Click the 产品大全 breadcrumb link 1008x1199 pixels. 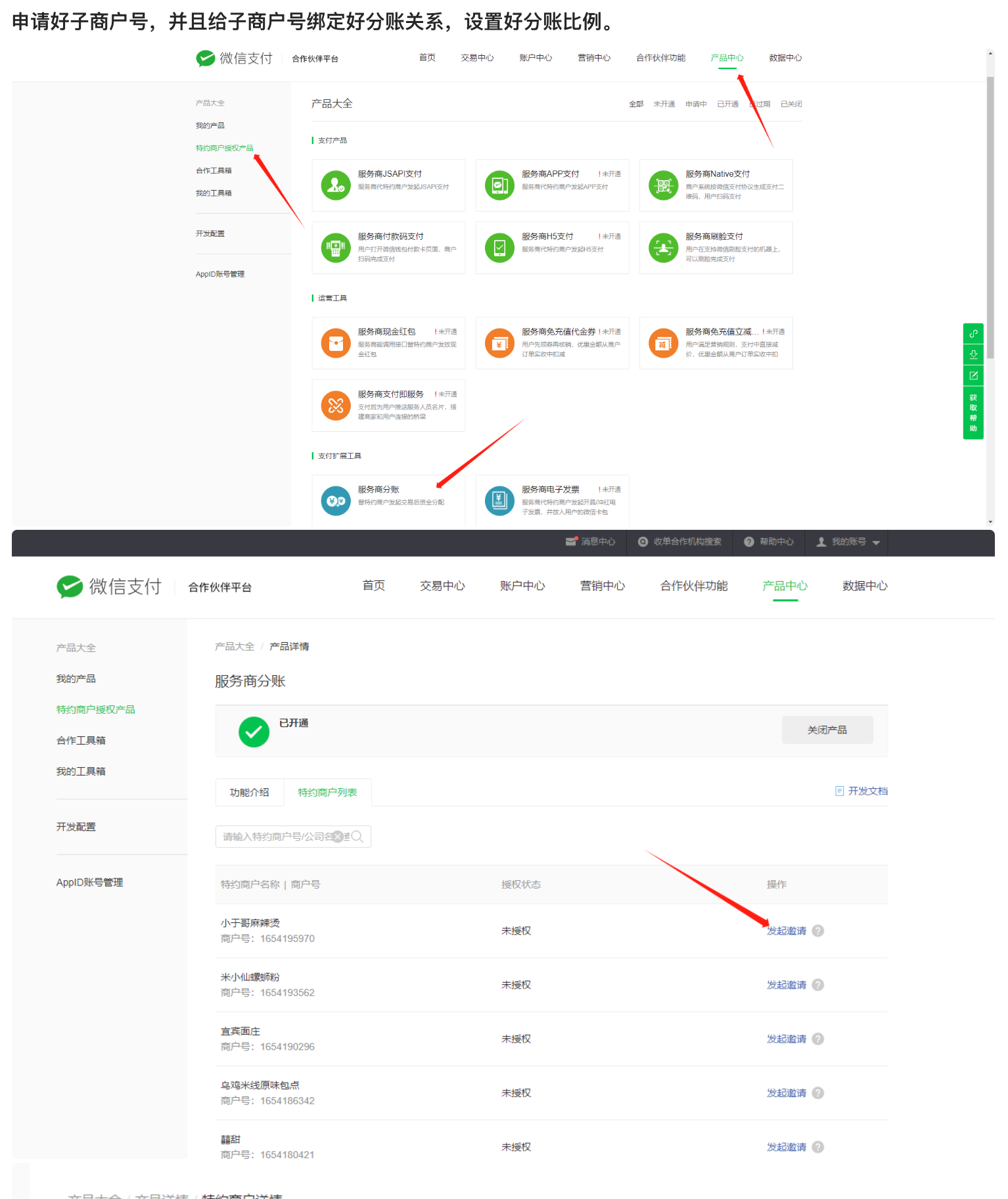(x=235, y=646)
